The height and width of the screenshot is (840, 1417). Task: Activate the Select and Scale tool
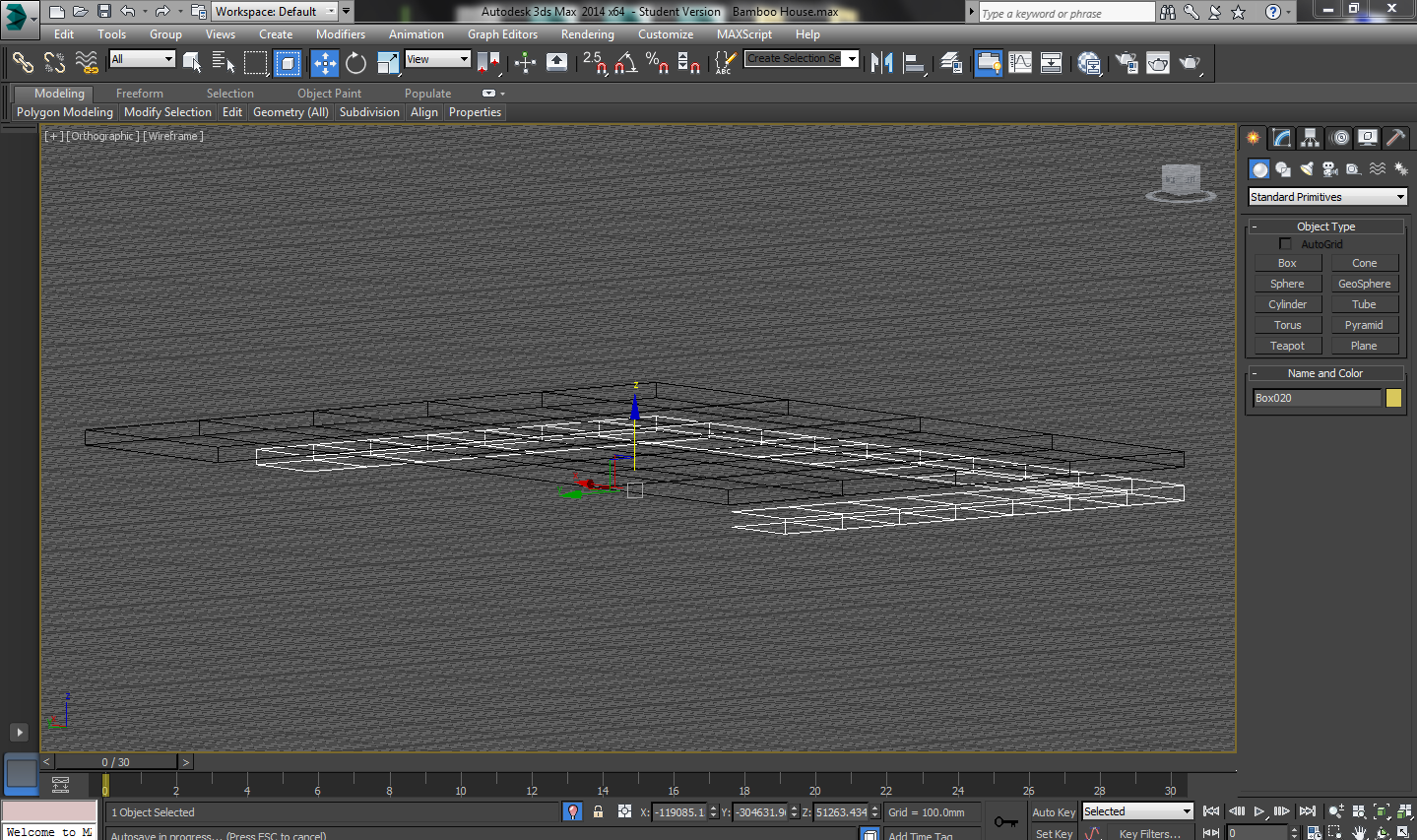coord(388,63)
